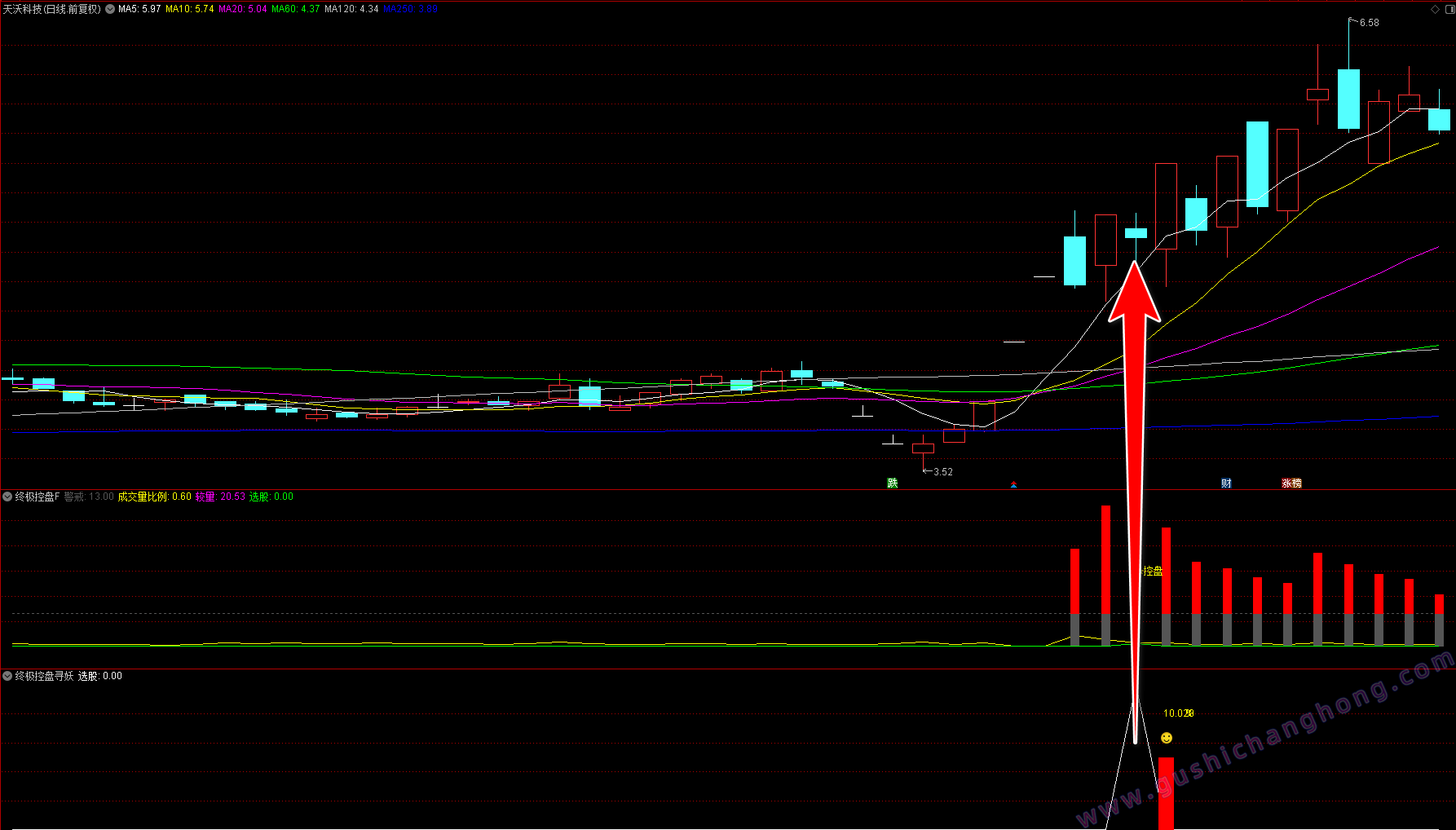The height and width of the screenshot is (830, 1456).
Task: Click the blue 财 info marker
Action: pyautogui.click(x=1226, y=483)
